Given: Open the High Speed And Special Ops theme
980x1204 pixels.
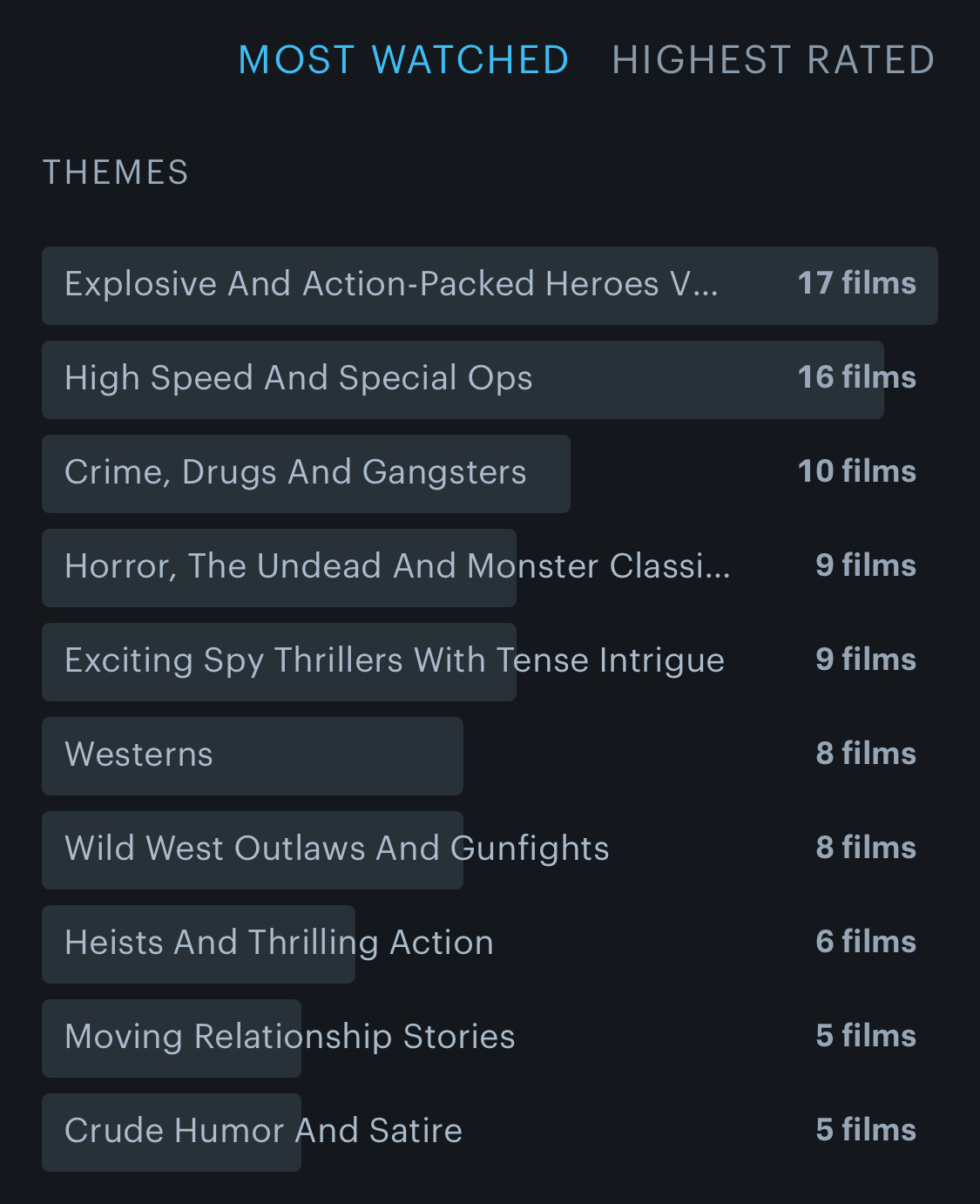Looking at the screenshot, I should tap(299, 379).
